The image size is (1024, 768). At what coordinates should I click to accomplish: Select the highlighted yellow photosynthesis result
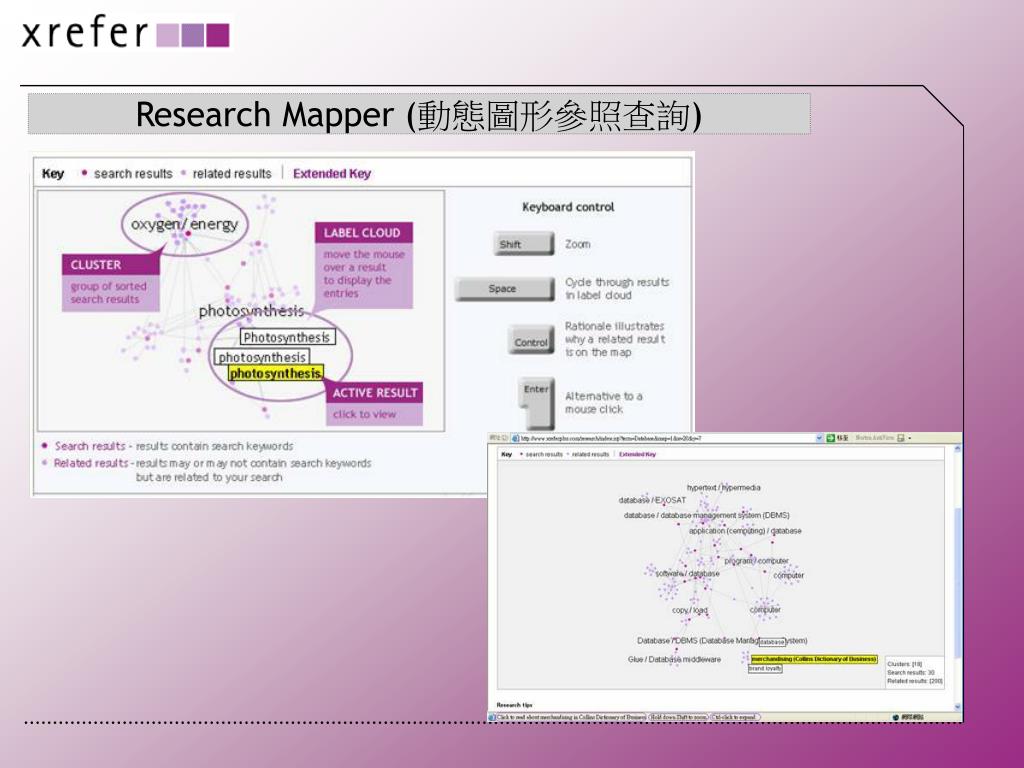pos(276,374)
